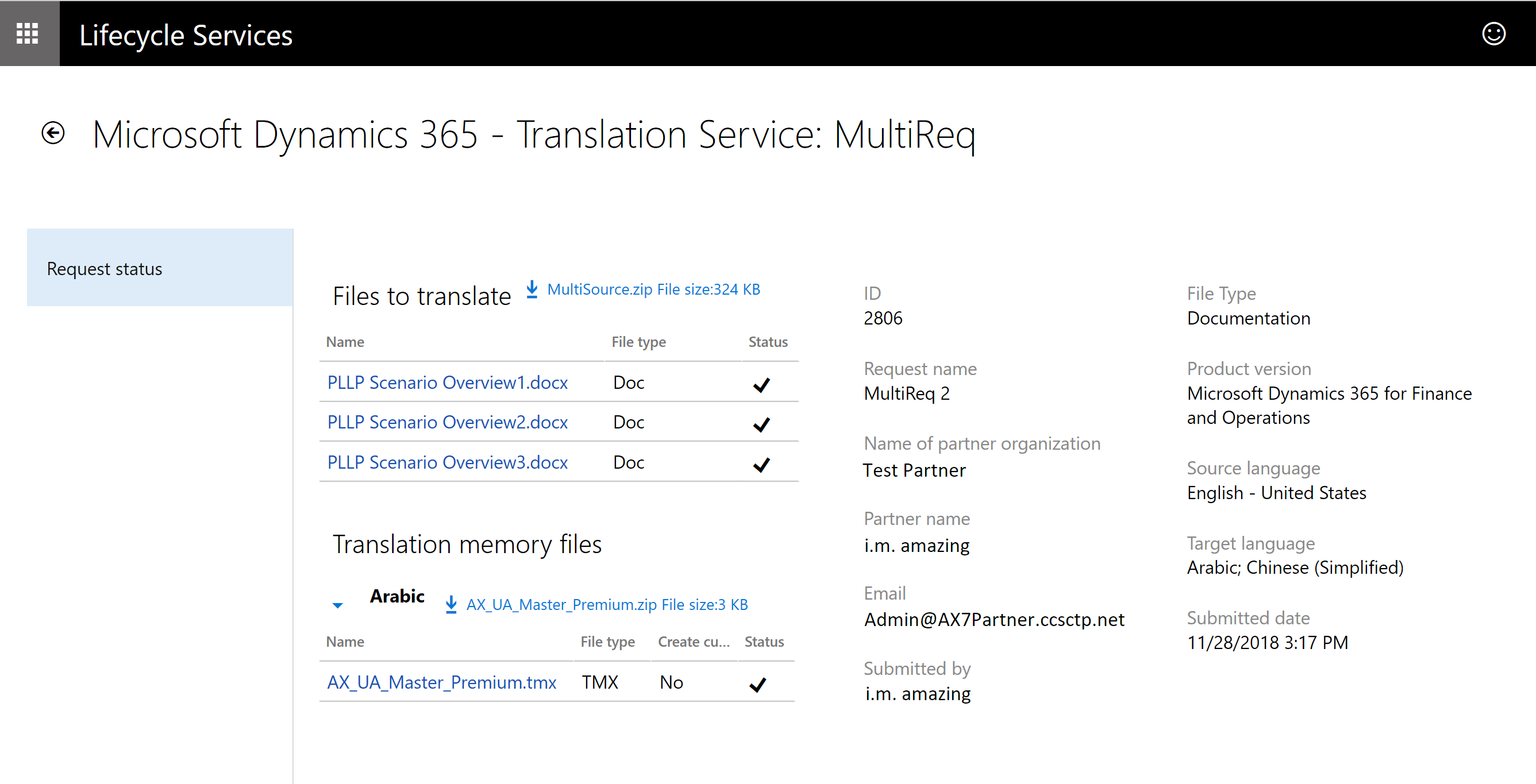Open PLLP Scenario Overview2.docx
Screen dimensions: 1536x784
447,422
